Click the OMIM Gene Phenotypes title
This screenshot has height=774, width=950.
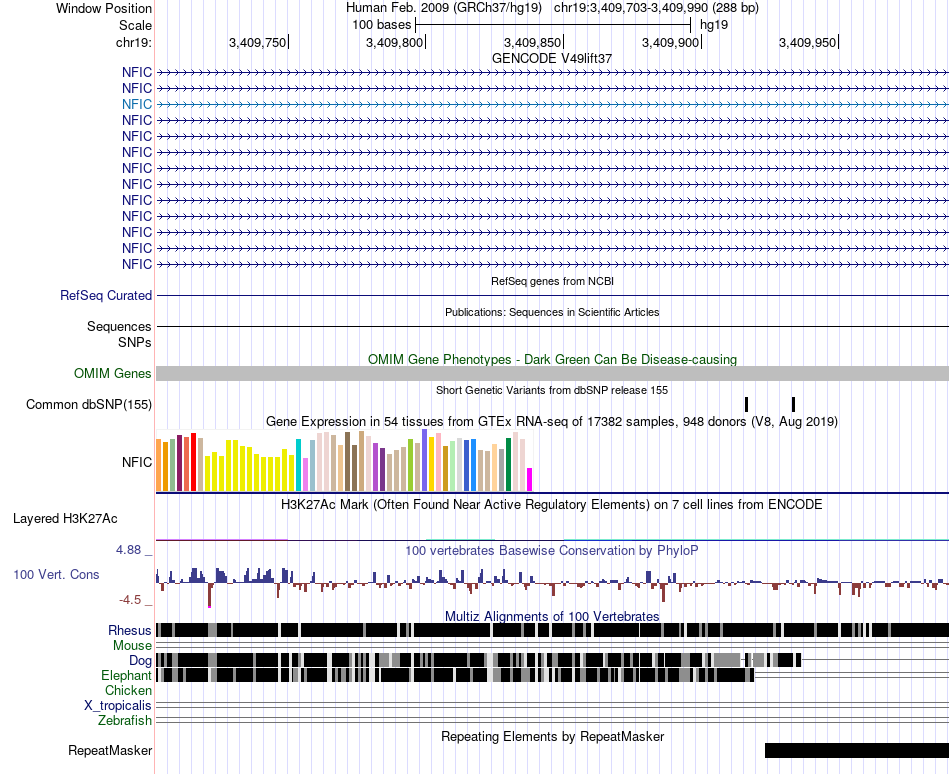552,359
